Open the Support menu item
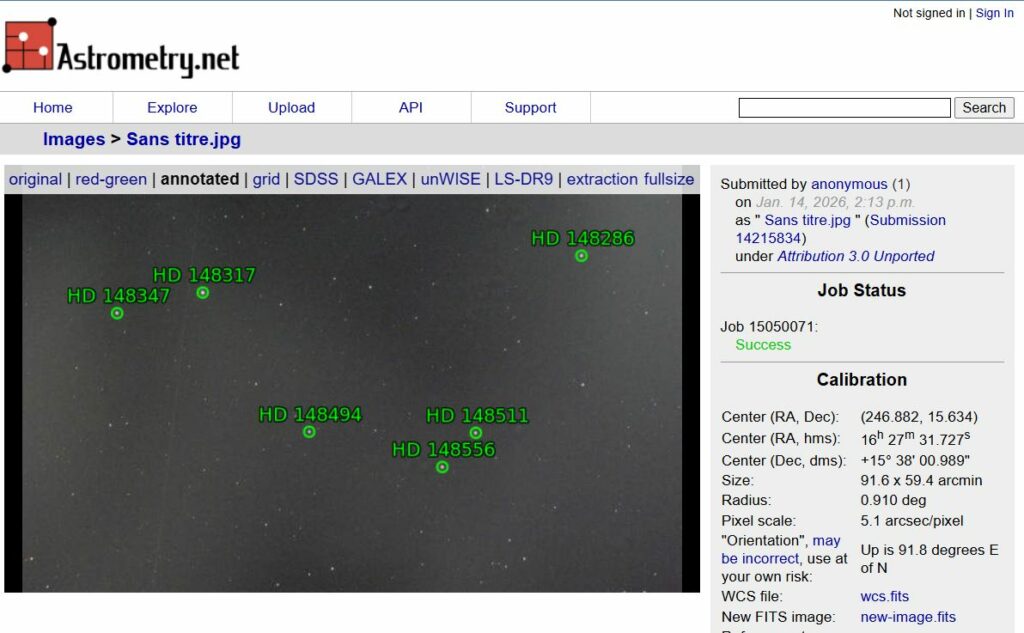The height and width of the screenshot is (633, 1024). coord(530,108)
